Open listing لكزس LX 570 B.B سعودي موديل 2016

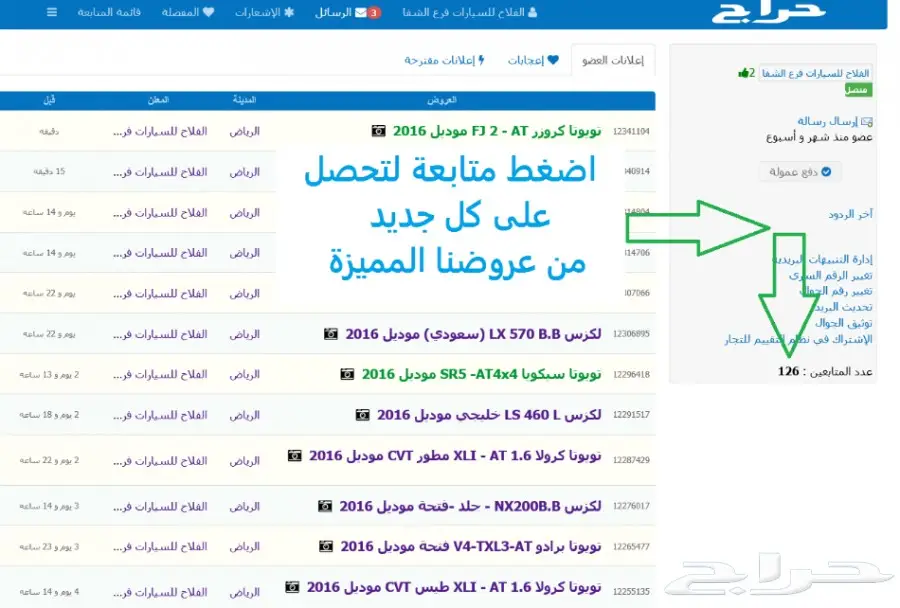coord(474,334)
